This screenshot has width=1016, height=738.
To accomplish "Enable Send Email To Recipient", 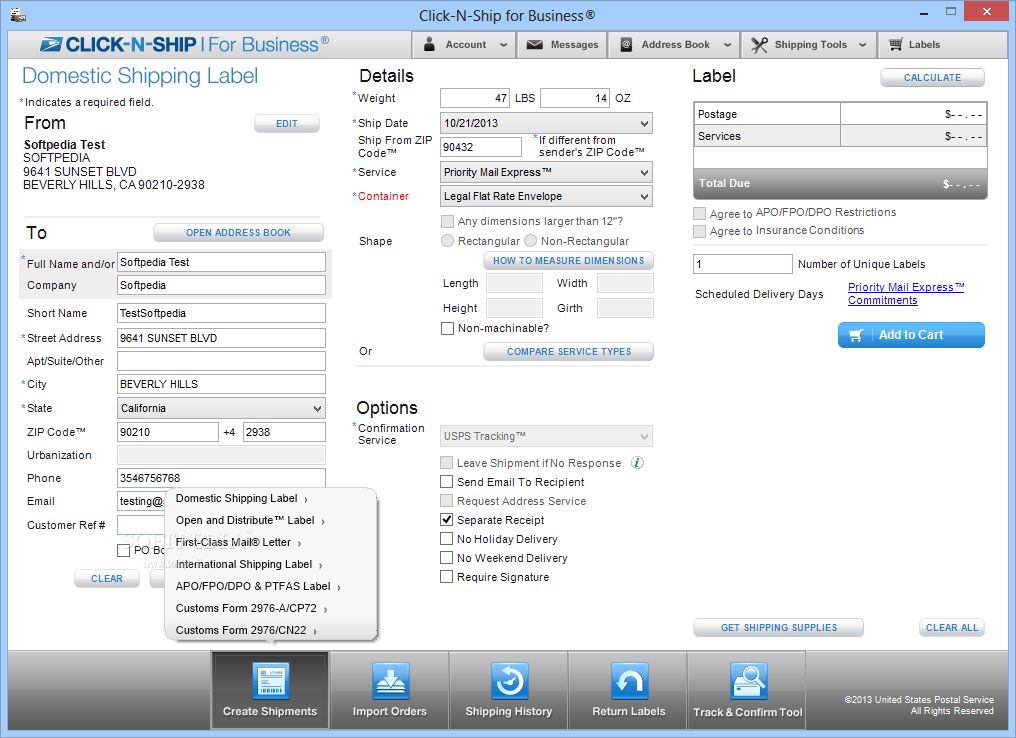I will click(446, 481).
